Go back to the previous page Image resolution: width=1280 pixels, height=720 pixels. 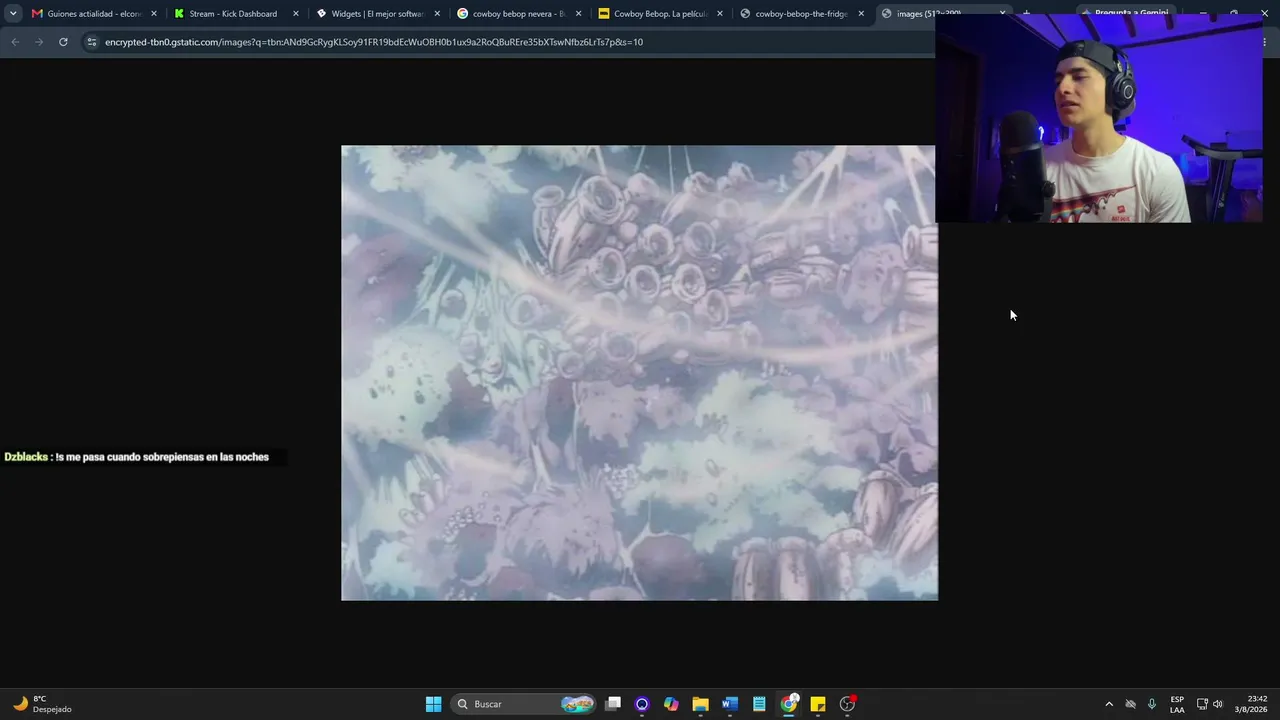(x=15, y=42)
